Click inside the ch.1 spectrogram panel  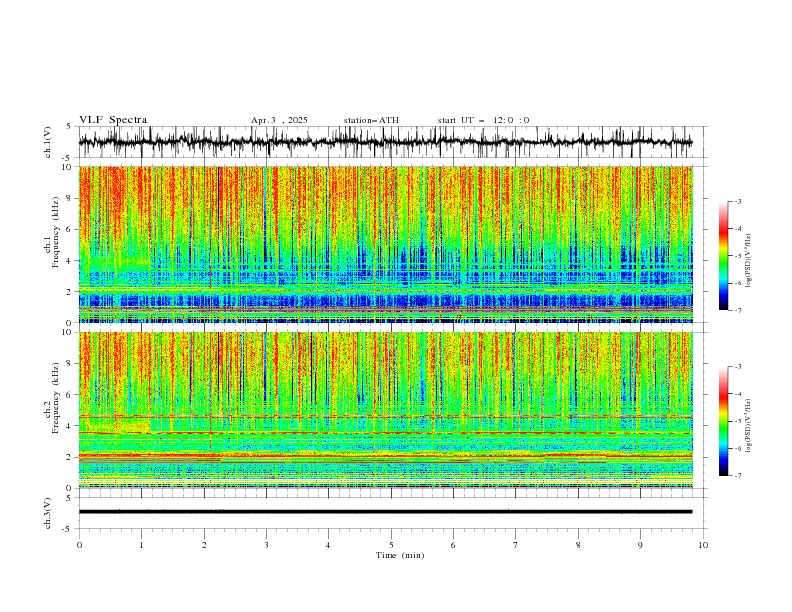pos(385,244)
